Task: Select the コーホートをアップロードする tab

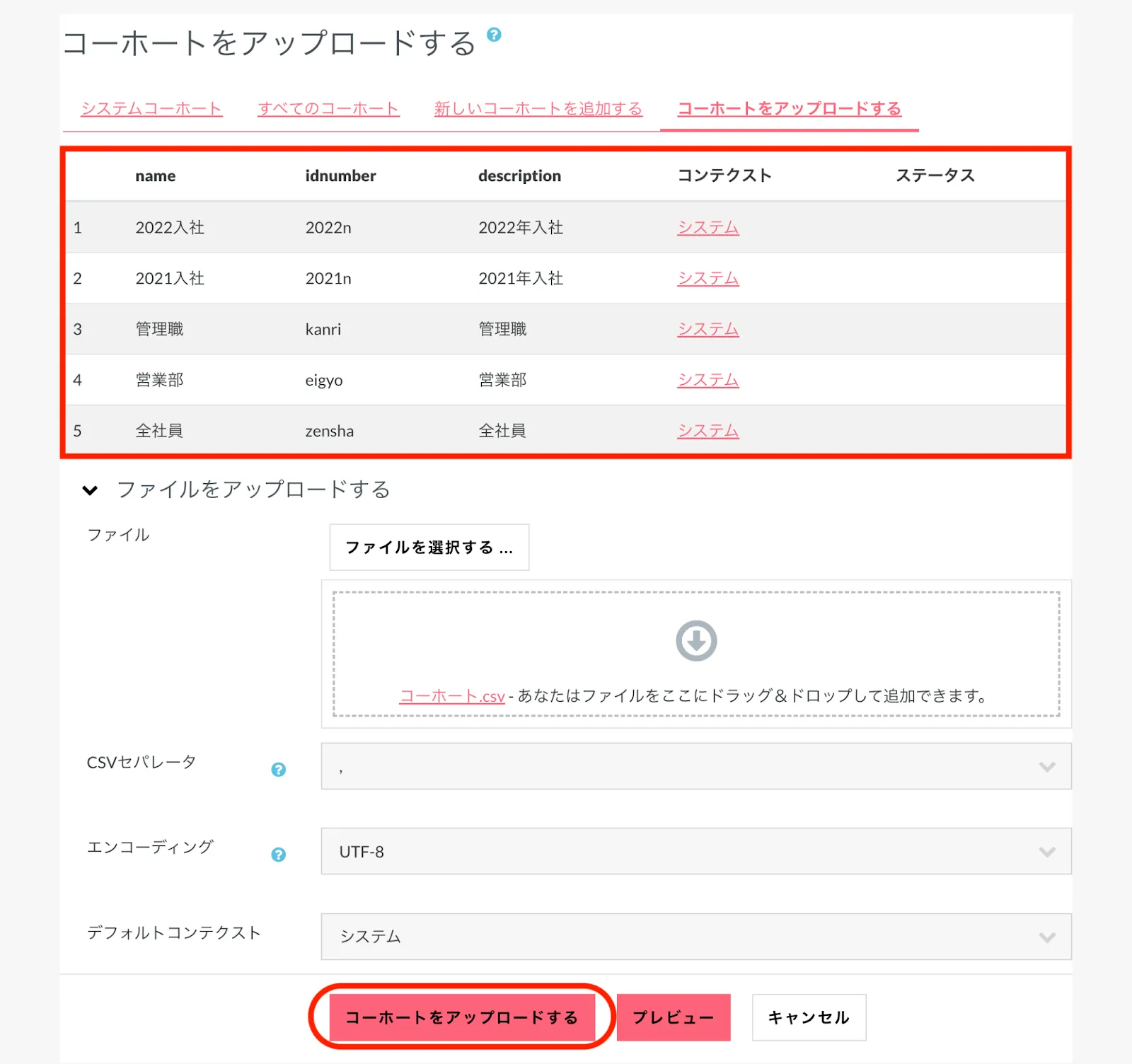Action: [x=789, y=109]
